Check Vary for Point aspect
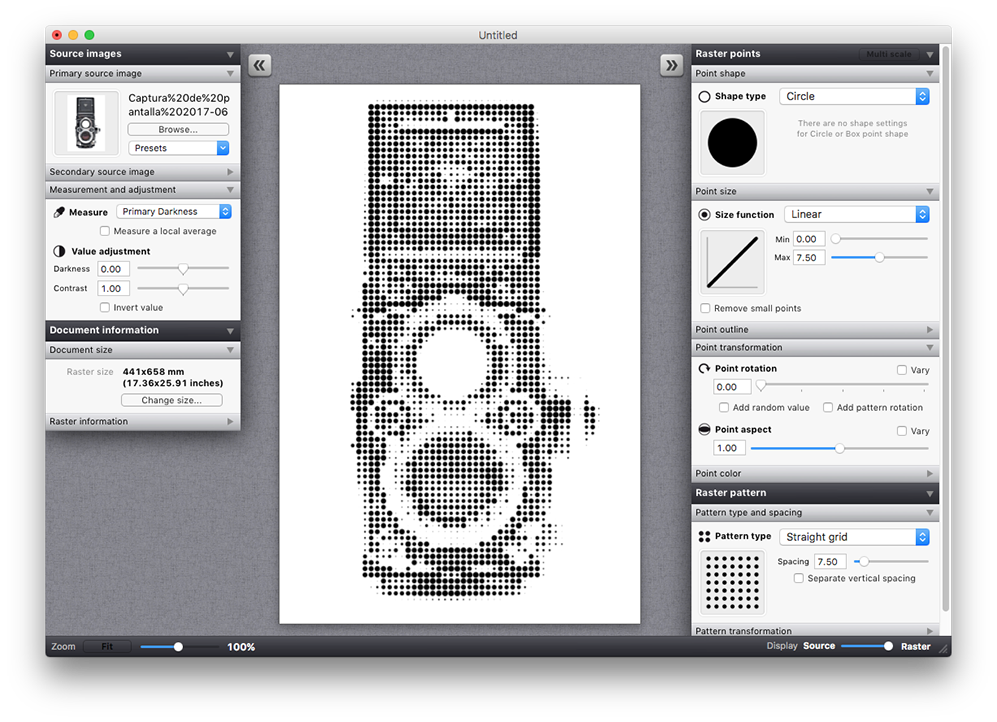This screenshot has height=722, width=997. coord(902,431)
